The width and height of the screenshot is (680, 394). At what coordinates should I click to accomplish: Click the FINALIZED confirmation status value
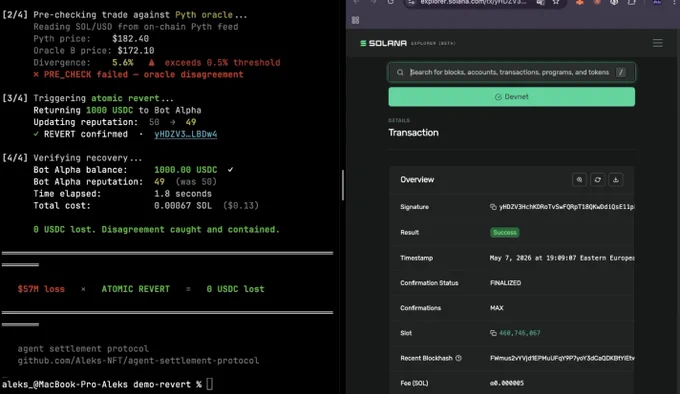coord(506,283)
